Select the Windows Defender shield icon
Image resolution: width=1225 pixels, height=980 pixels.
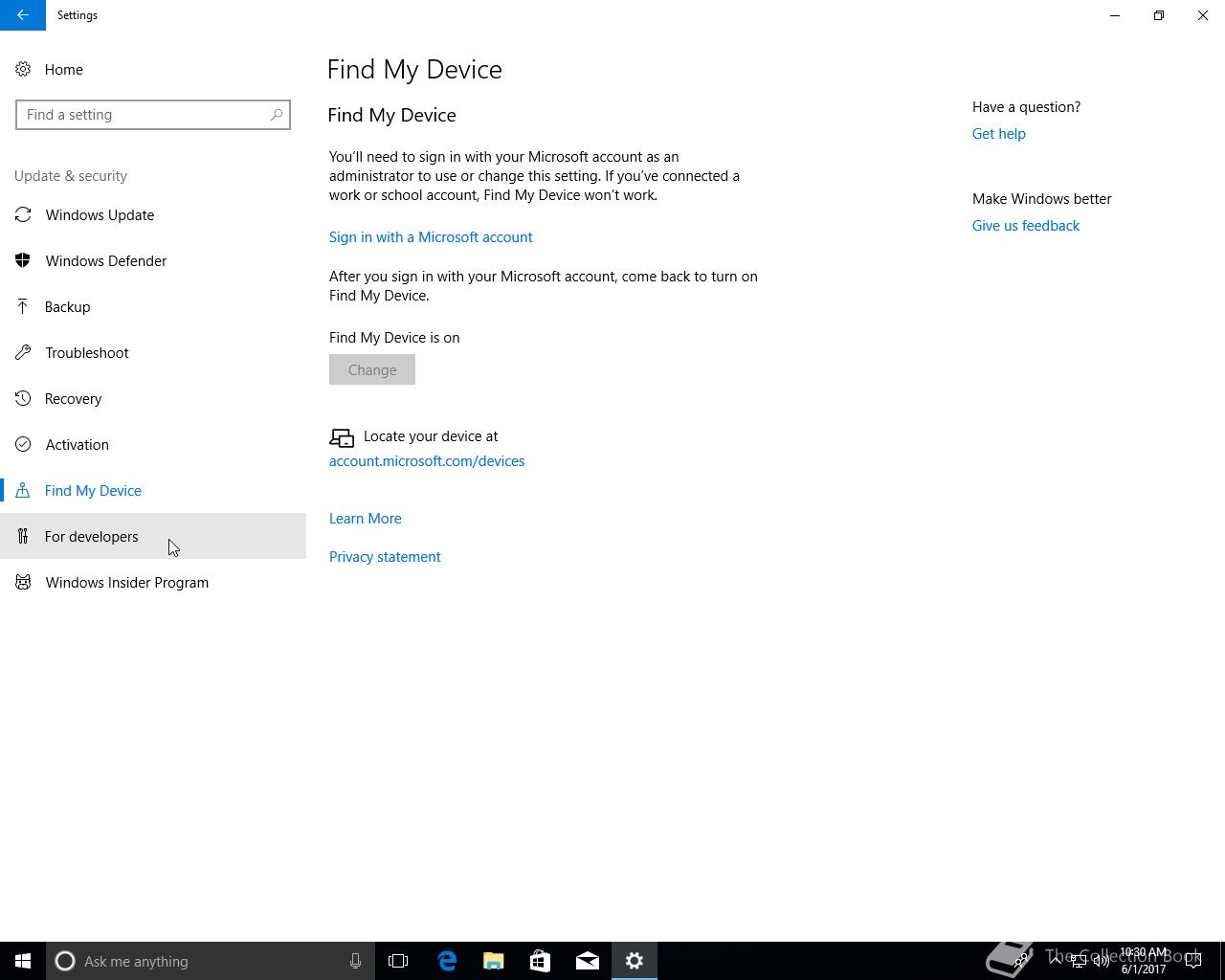[23, 260]
